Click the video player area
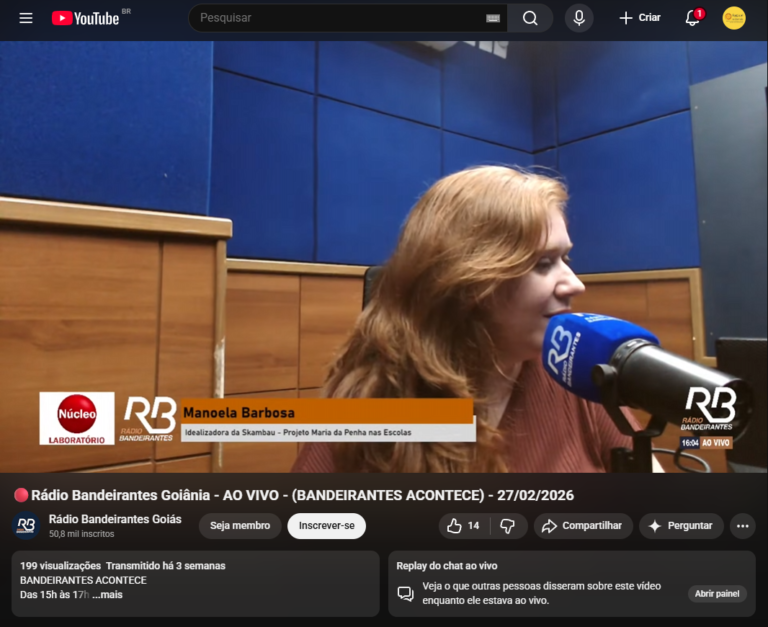 (384, 256)
